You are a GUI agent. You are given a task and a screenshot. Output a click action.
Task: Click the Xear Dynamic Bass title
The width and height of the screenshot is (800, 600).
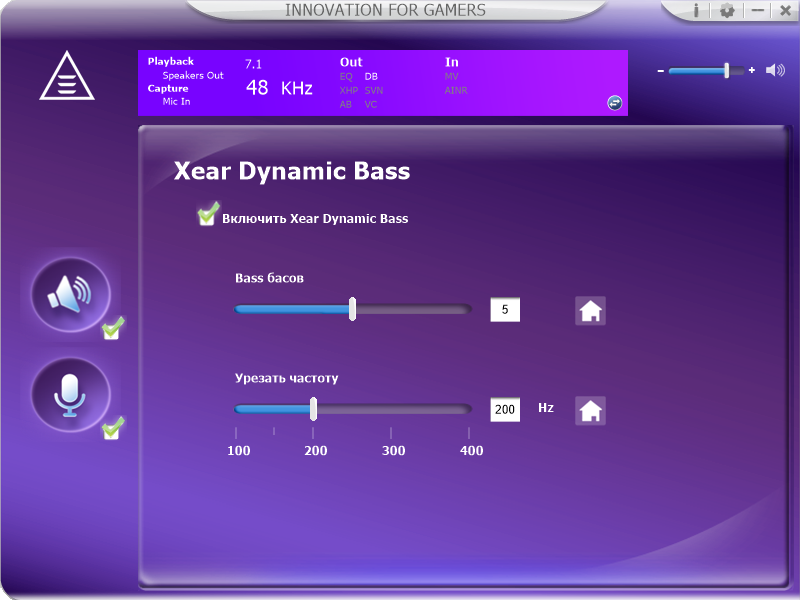click(292, 171)
